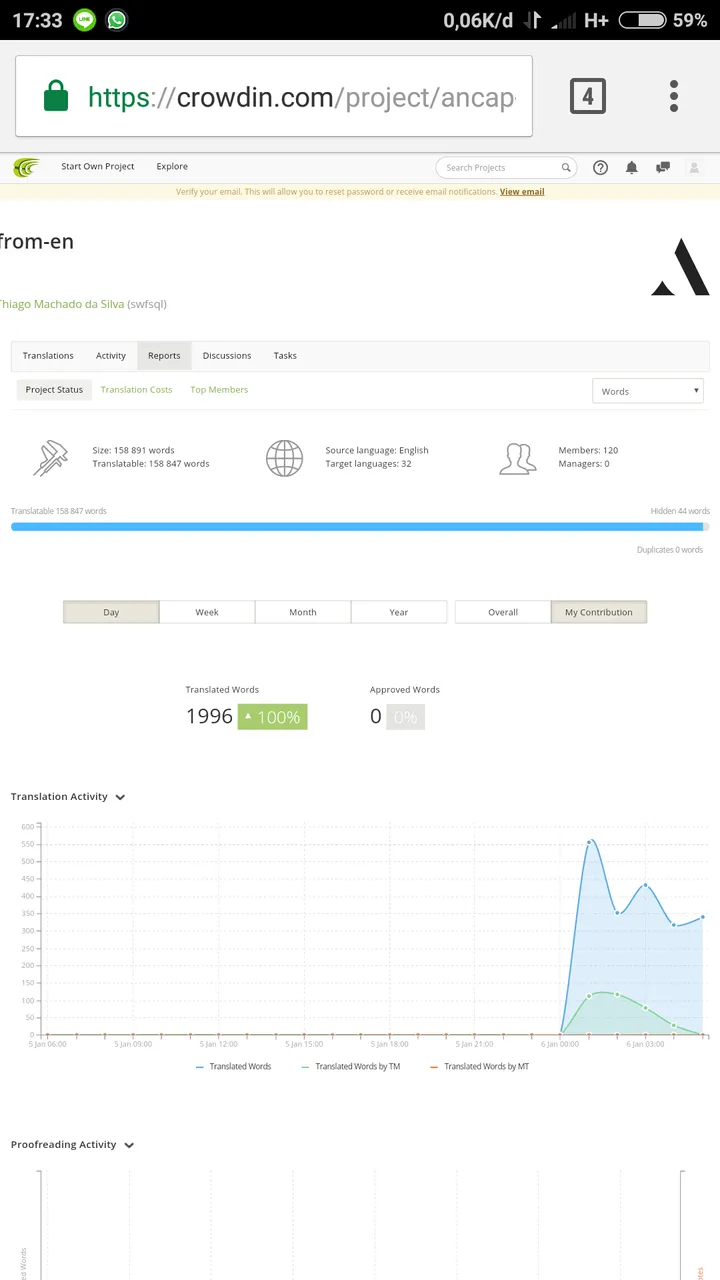
Task: Toggle Translated Words by TM legend series
Action: tap(350, 1067)
